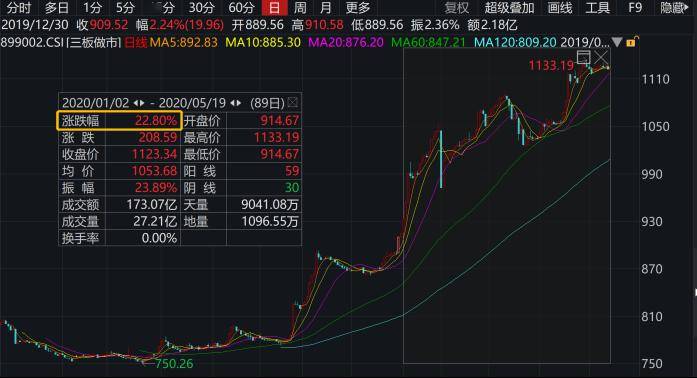The image size is (697, 378).
Task: Unlock the indicator line with padlock icon
Action: [631, 42]
